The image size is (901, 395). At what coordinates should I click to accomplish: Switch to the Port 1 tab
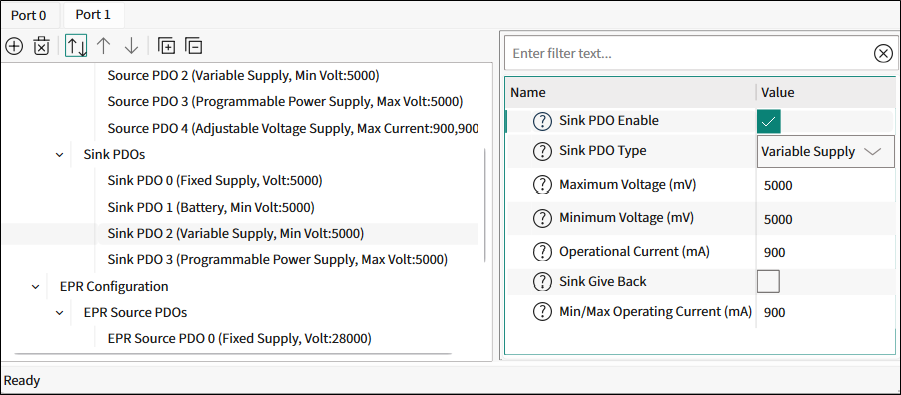(x=93, y=15)
